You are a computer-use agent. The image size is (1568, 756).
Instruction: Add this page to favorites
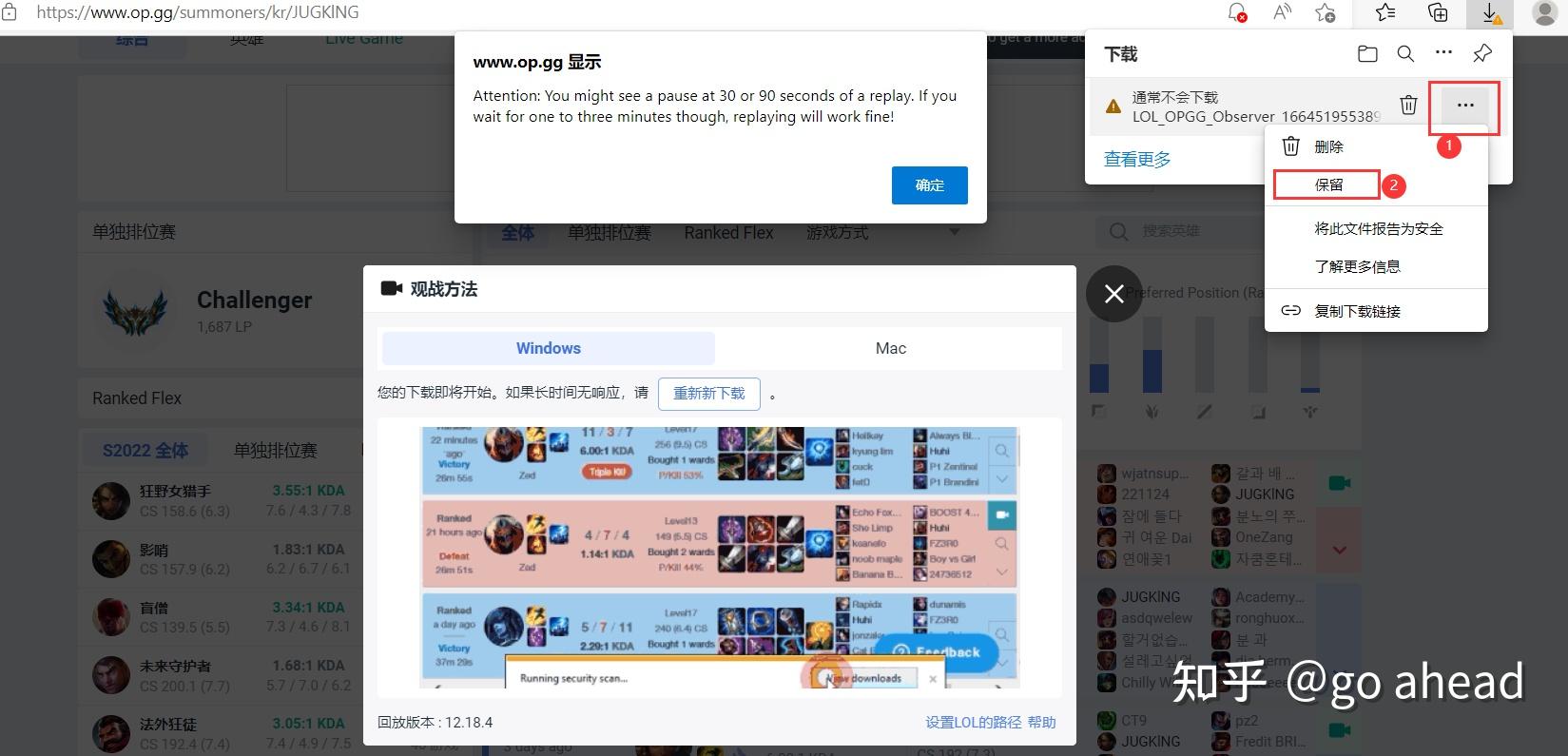click(1326, 12)
